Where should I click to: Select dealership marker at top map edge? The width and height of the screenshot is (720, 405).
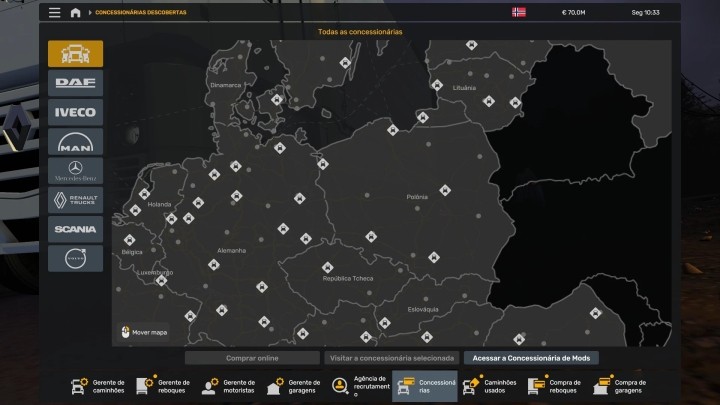point(472,45)
